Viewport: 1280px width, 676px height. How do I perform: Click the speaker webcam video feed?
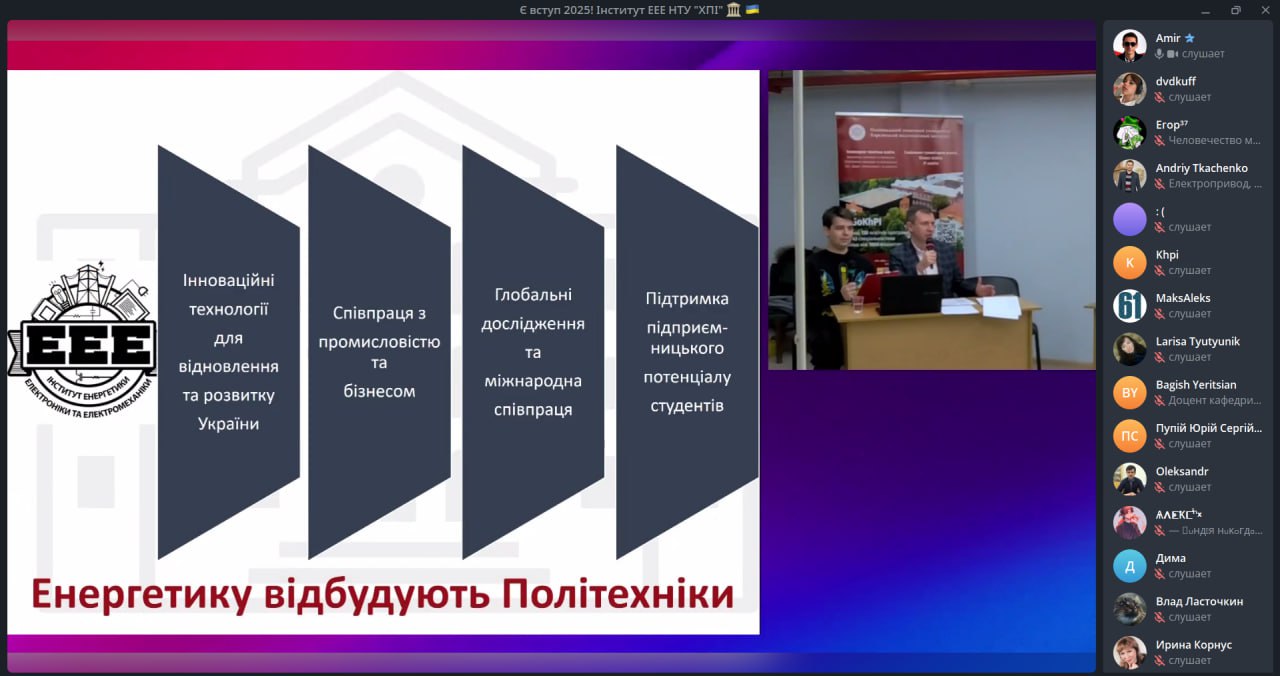point(931,220)
